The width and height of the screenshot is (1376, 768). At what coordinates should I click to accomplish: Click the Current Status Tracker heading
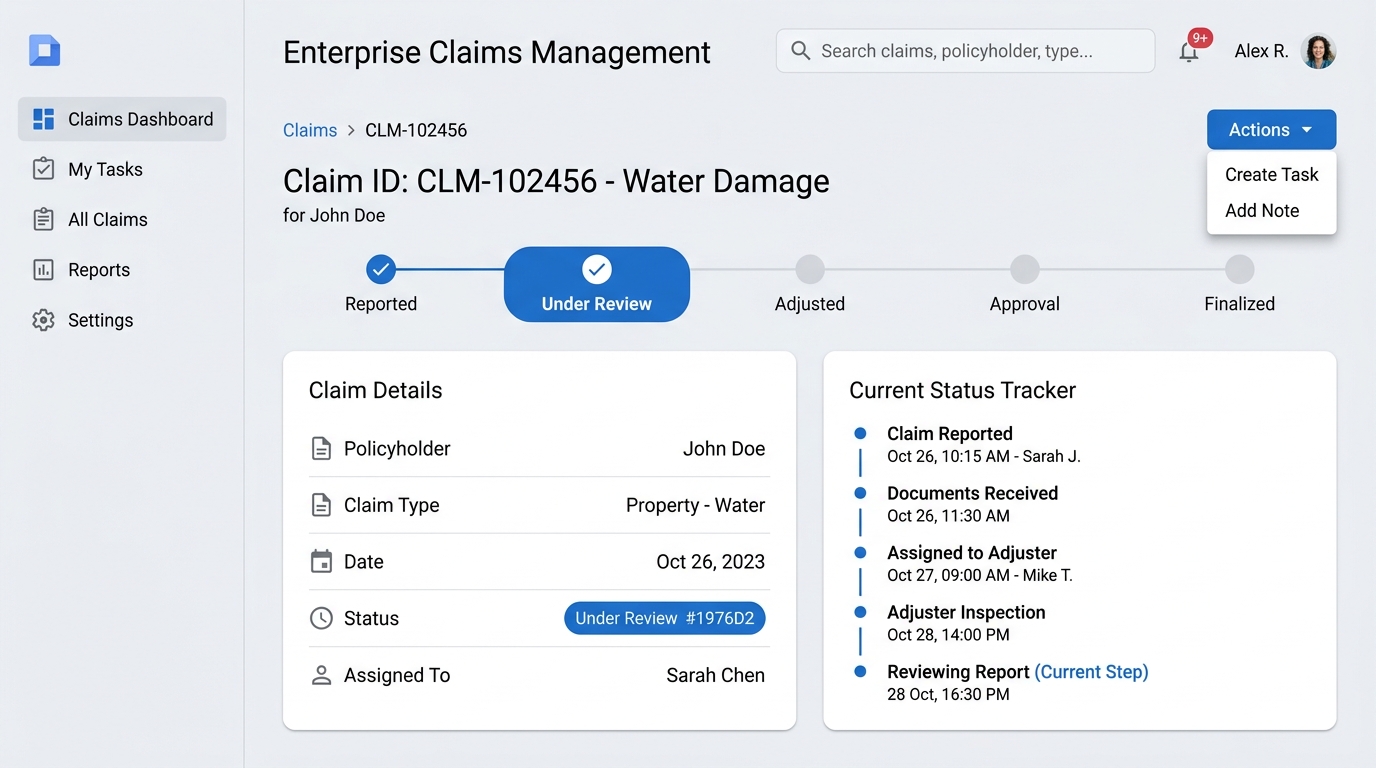tap(962, 390)
